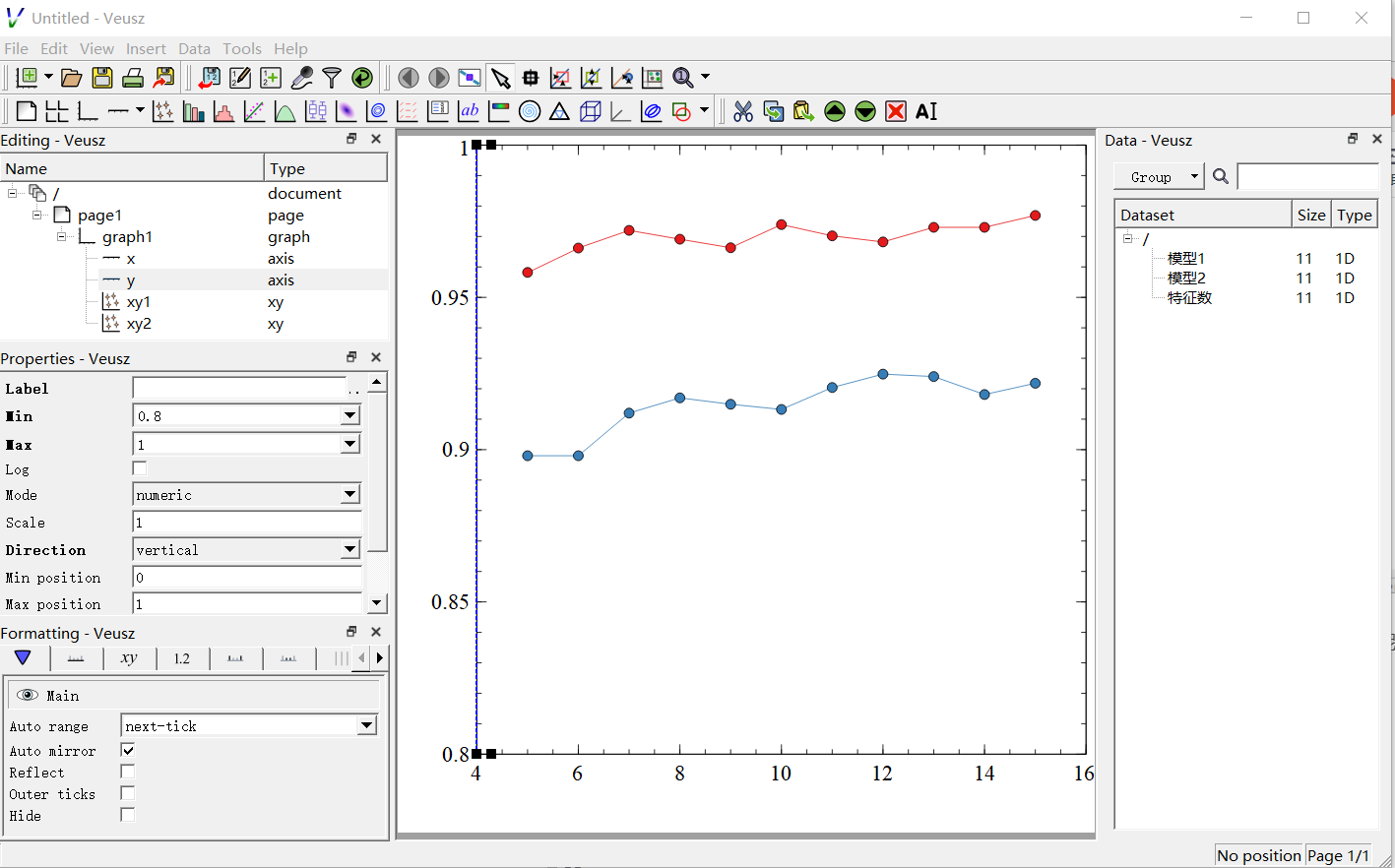The width and height of the screenshot is (1395, 868).
Task: Open the Min value dropdown
Action: click(349, 415)
